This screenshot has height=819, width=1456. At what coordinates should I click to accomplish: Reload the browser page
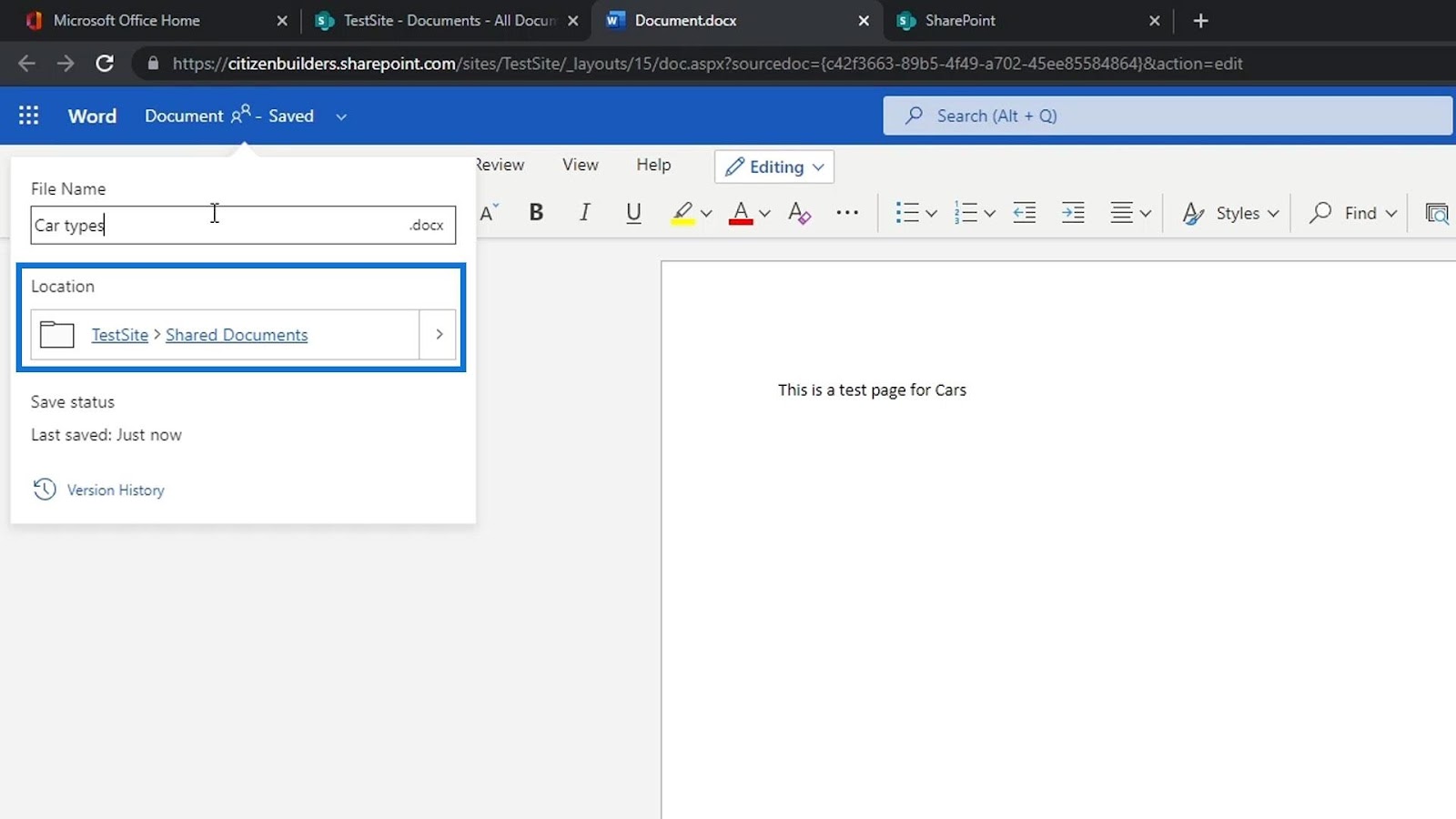tap(105, 64)
